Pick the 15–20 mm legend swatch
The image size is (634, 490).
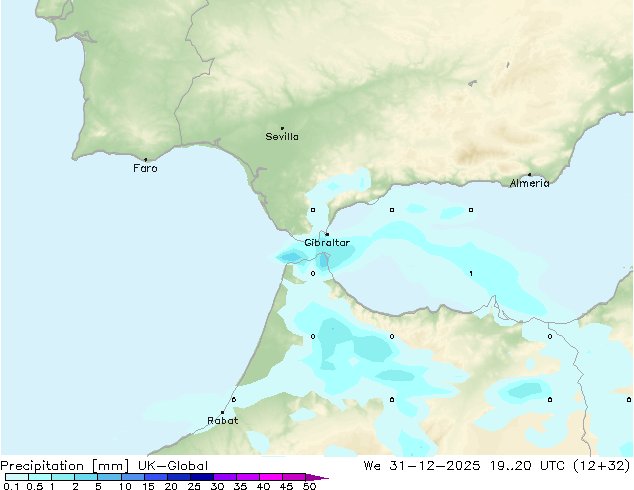(x=155, y=477)
